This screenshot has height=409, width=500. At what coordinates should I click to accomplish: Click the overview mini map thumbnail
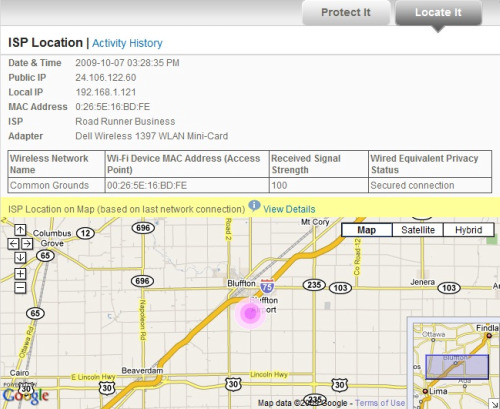point(456,365)
